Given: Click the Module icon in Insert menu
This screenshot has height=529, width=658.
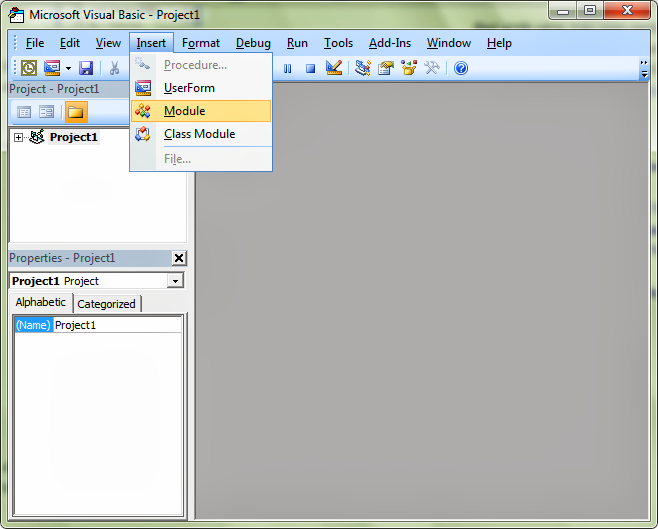Looking at the screenshot, I should 143,111.
